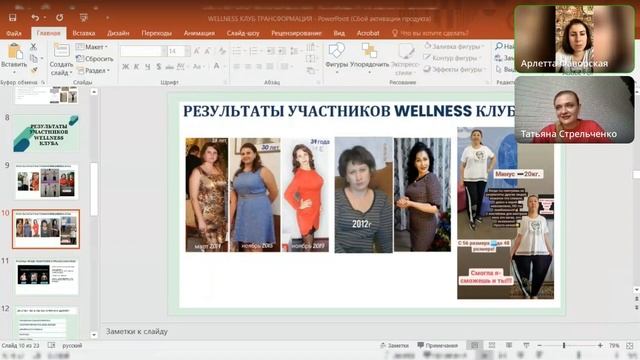Activate the format painter brush

pos(34,70)
